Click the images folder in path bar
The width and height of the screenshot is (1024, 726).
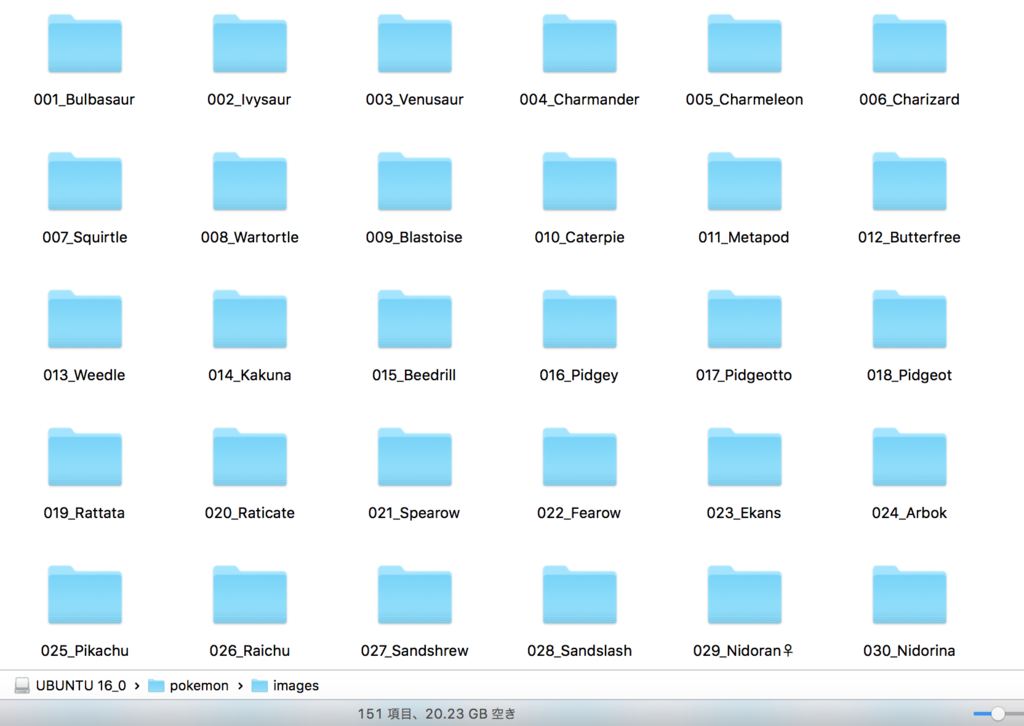tap(285, 686)
